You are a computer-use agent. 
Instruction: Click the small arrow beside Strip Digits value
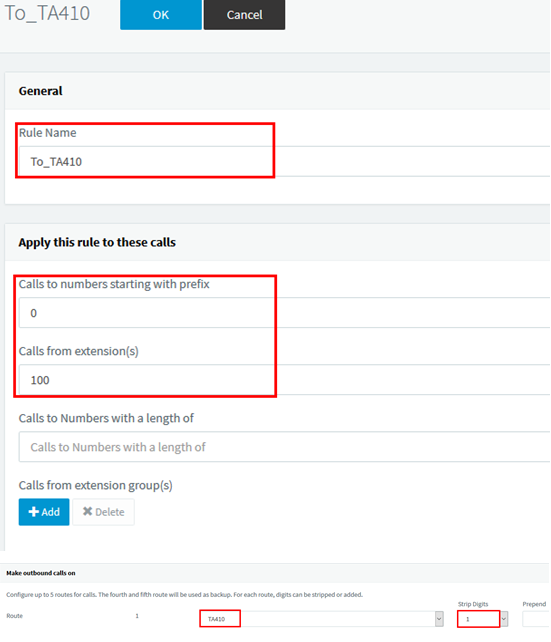point(504,619)
